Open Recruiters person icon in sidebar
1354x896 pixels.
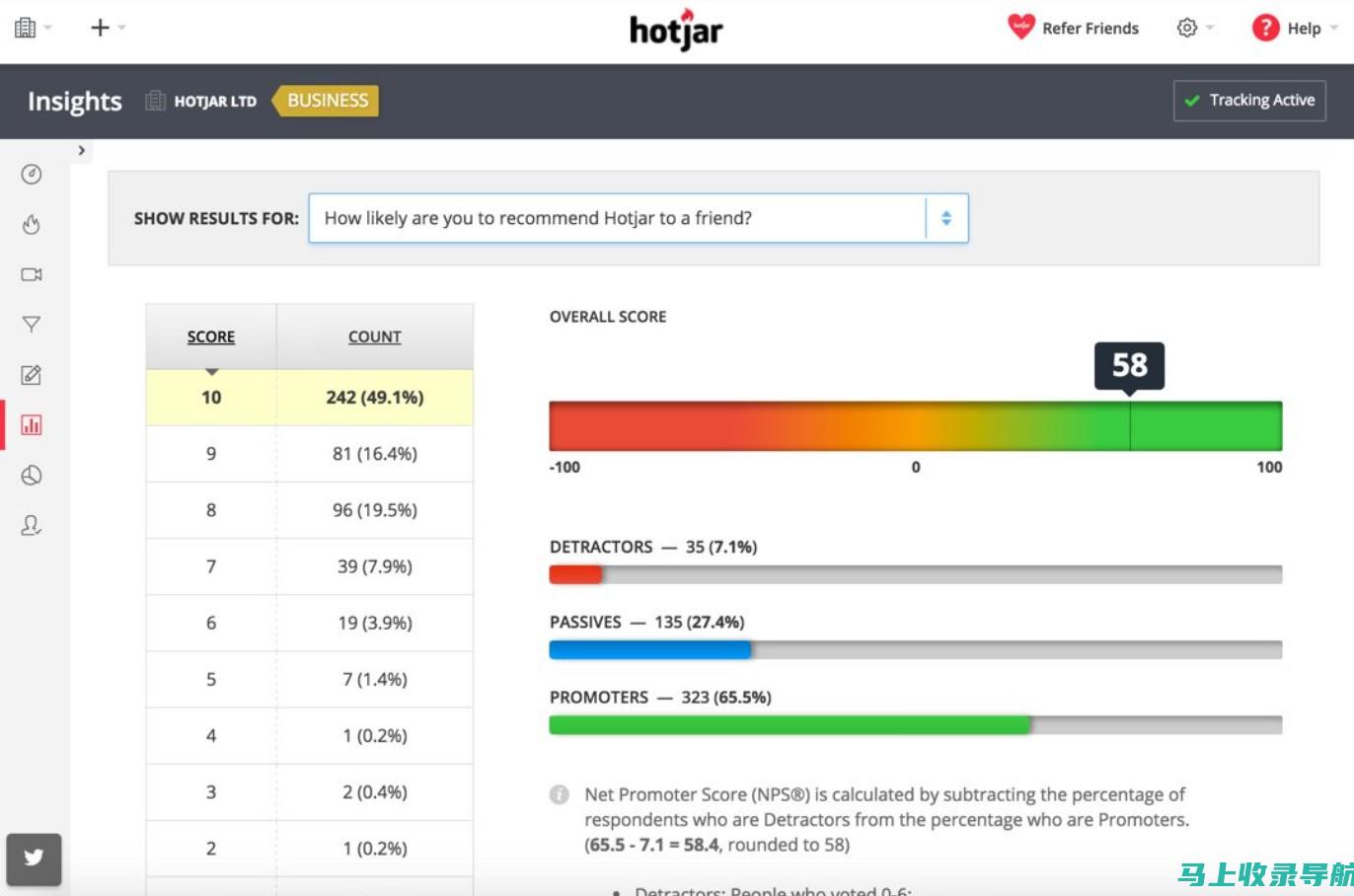click(32, 525)
